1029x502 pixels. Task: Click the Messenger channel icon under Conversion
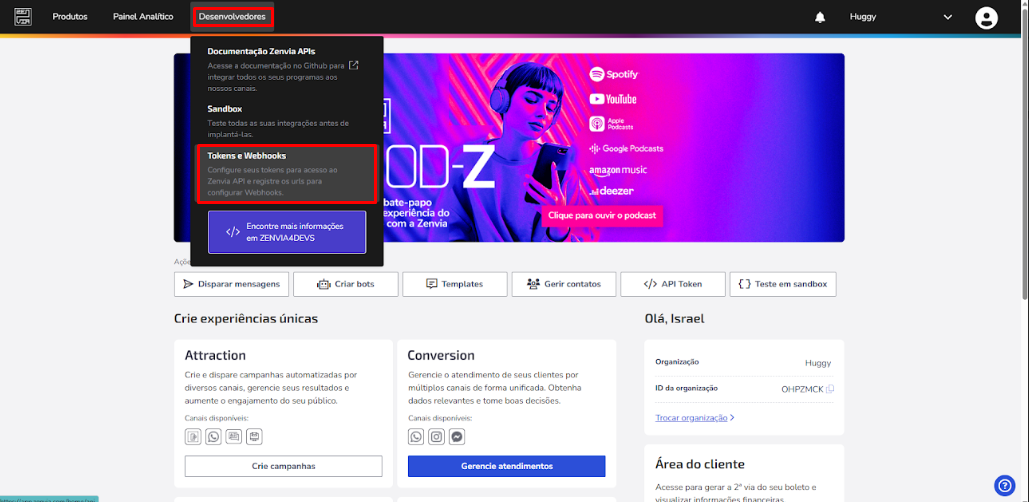click(x=458, y=436)
